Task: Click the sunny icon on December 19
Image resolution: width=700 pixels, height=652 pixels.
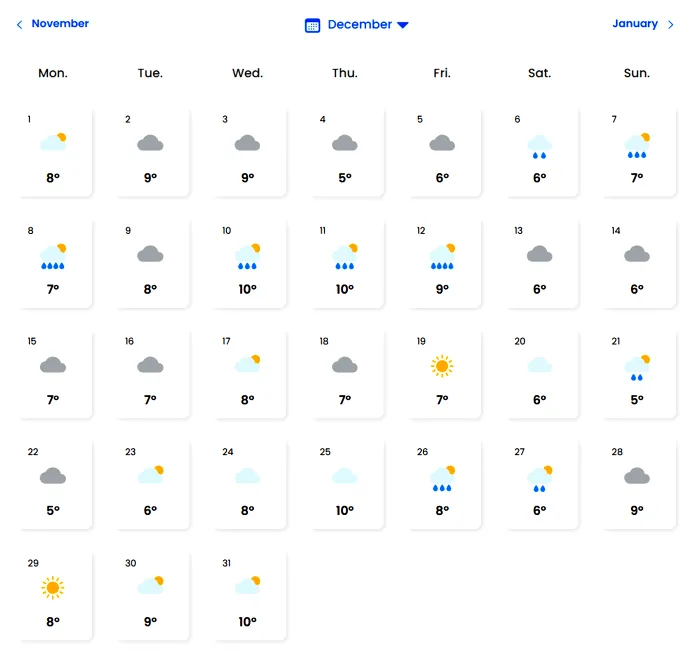Action: [x=442, y=366]
